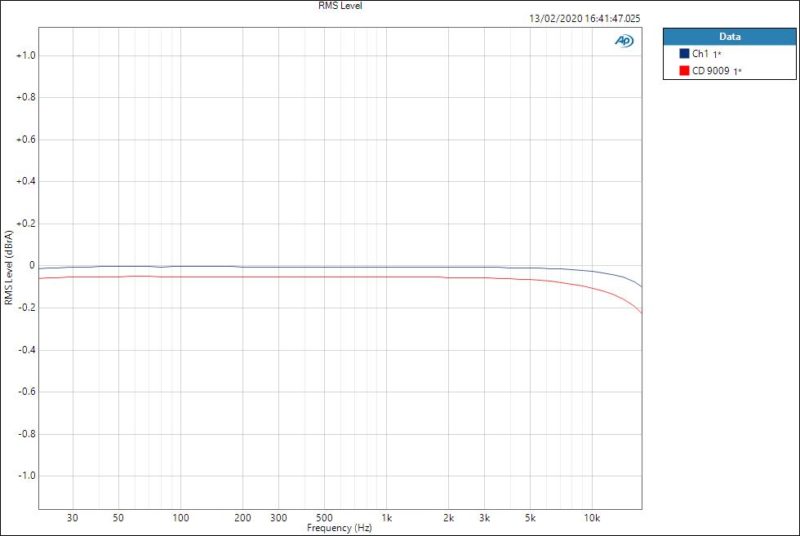Image resolution: width=800 pixels, height=536 pixels.
Task: Click the 30 tick label on frequency axis
Action: click(x=72, y=518)
